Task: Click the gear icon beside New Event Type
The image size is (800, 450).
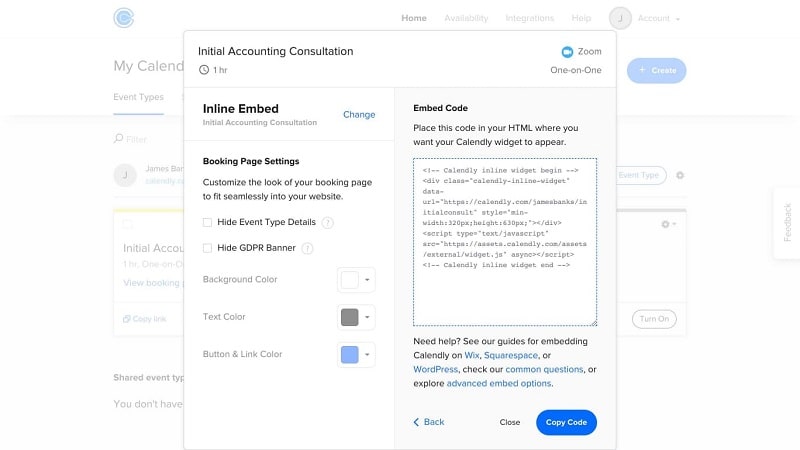Action: tap(680, 175)
